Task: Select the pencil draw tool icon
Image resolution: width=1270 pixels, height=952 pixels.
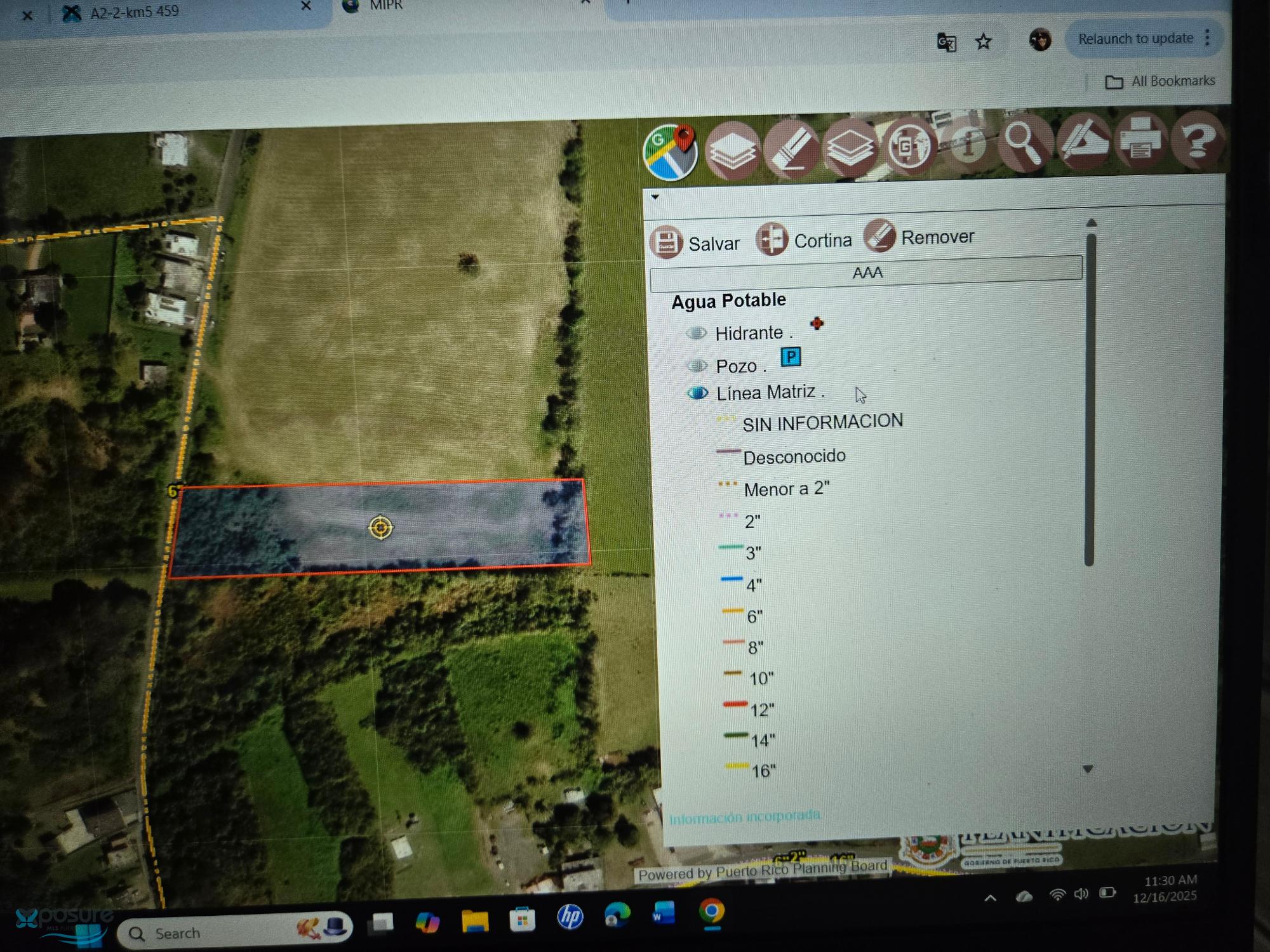Action: (x=1083, y=141)
